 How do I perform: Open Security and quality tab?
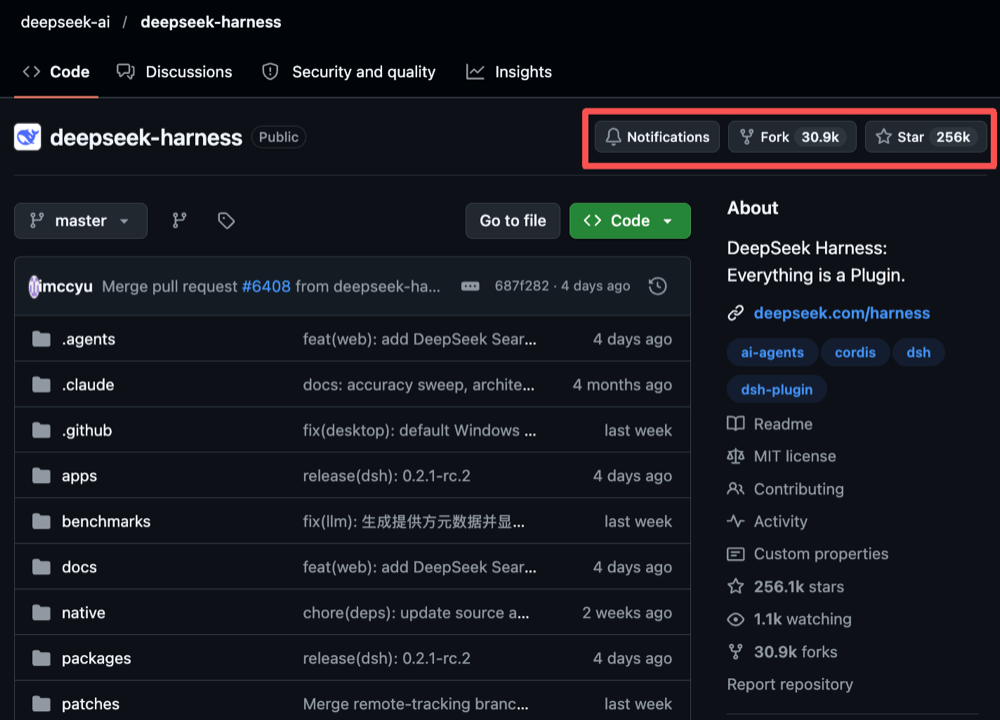coord(349,72)
